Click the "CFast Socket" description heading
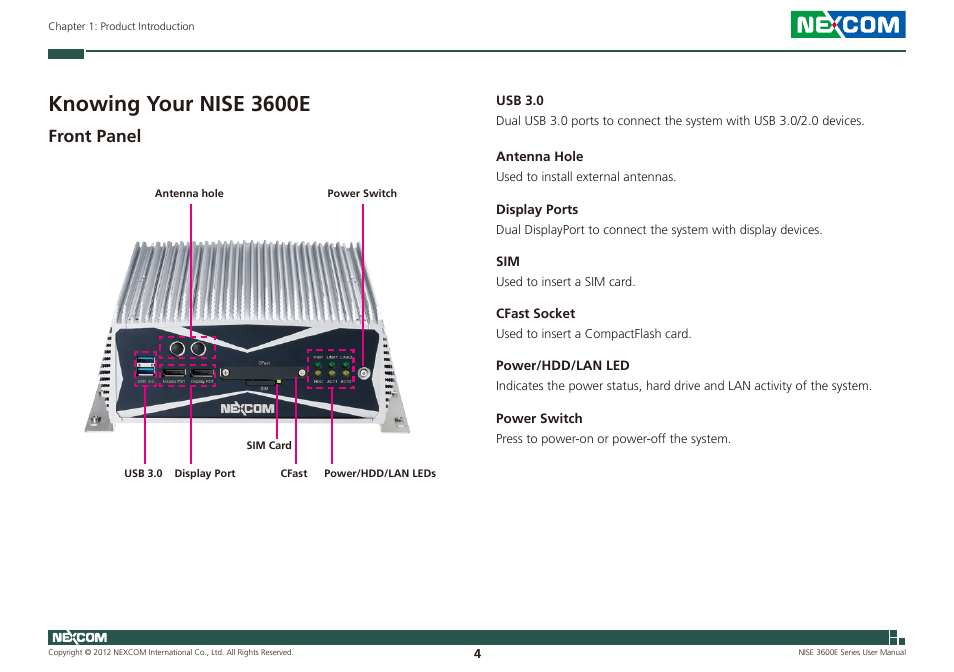The image size is (954, 672). (535, 313)
